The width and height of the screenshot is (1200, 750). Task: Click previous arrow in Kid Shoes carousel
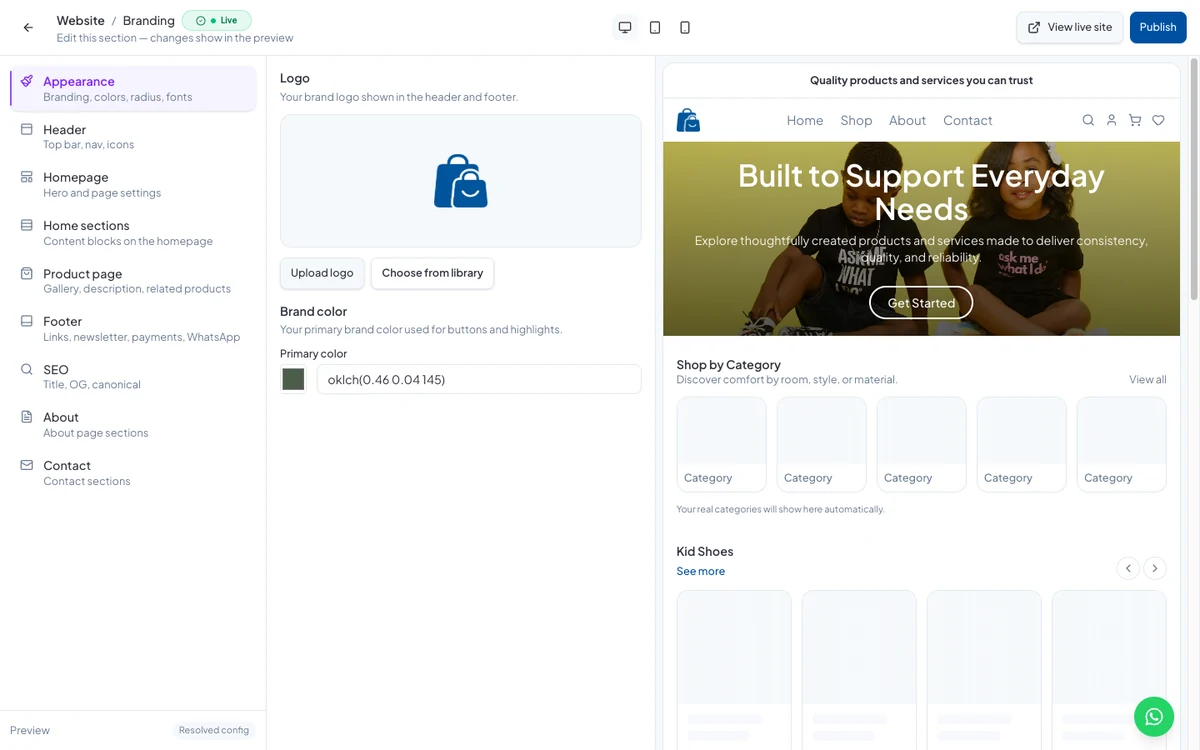click(x=1128, y=568)
